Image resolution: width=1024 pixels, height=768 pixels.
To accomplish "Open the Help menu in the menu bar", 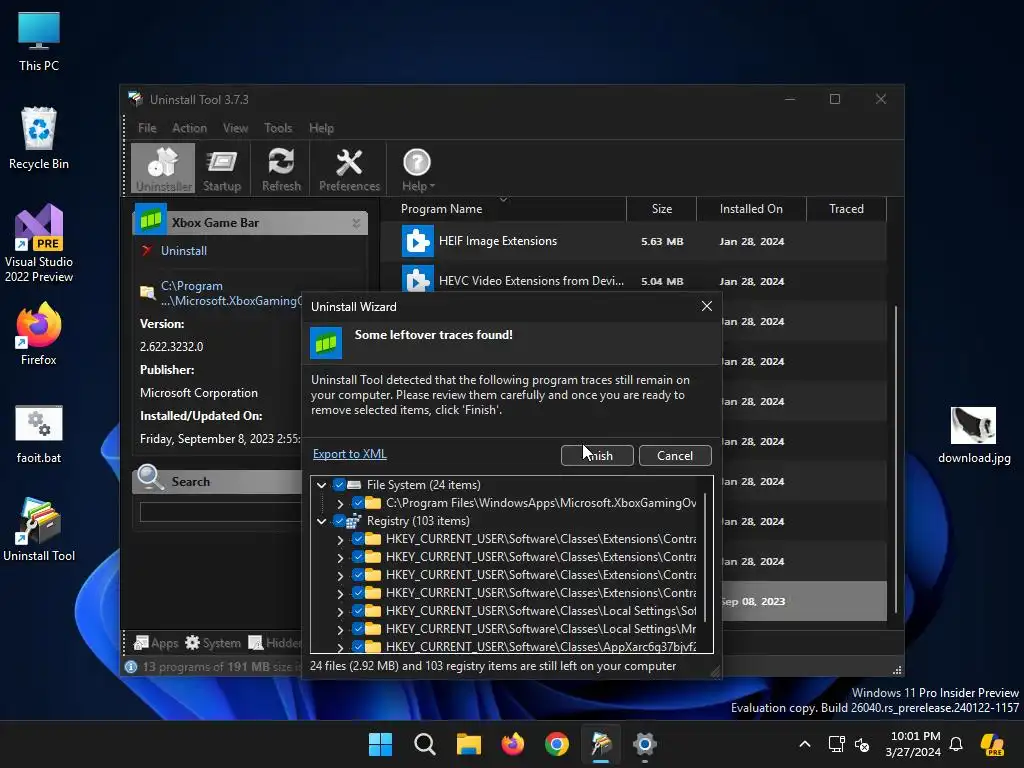I will tap(321, 128).
